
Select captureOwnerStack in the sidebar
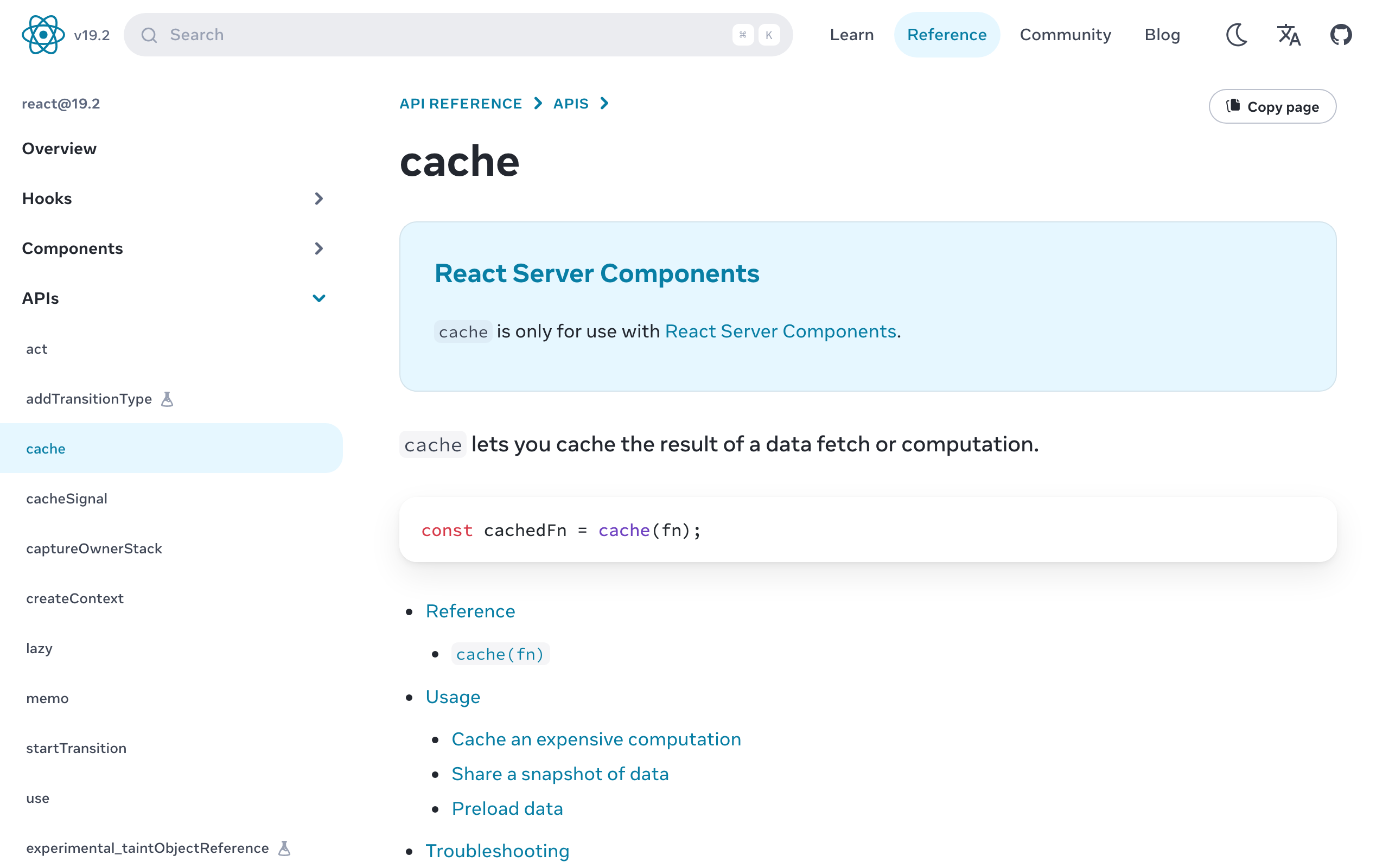pos(171,548)
